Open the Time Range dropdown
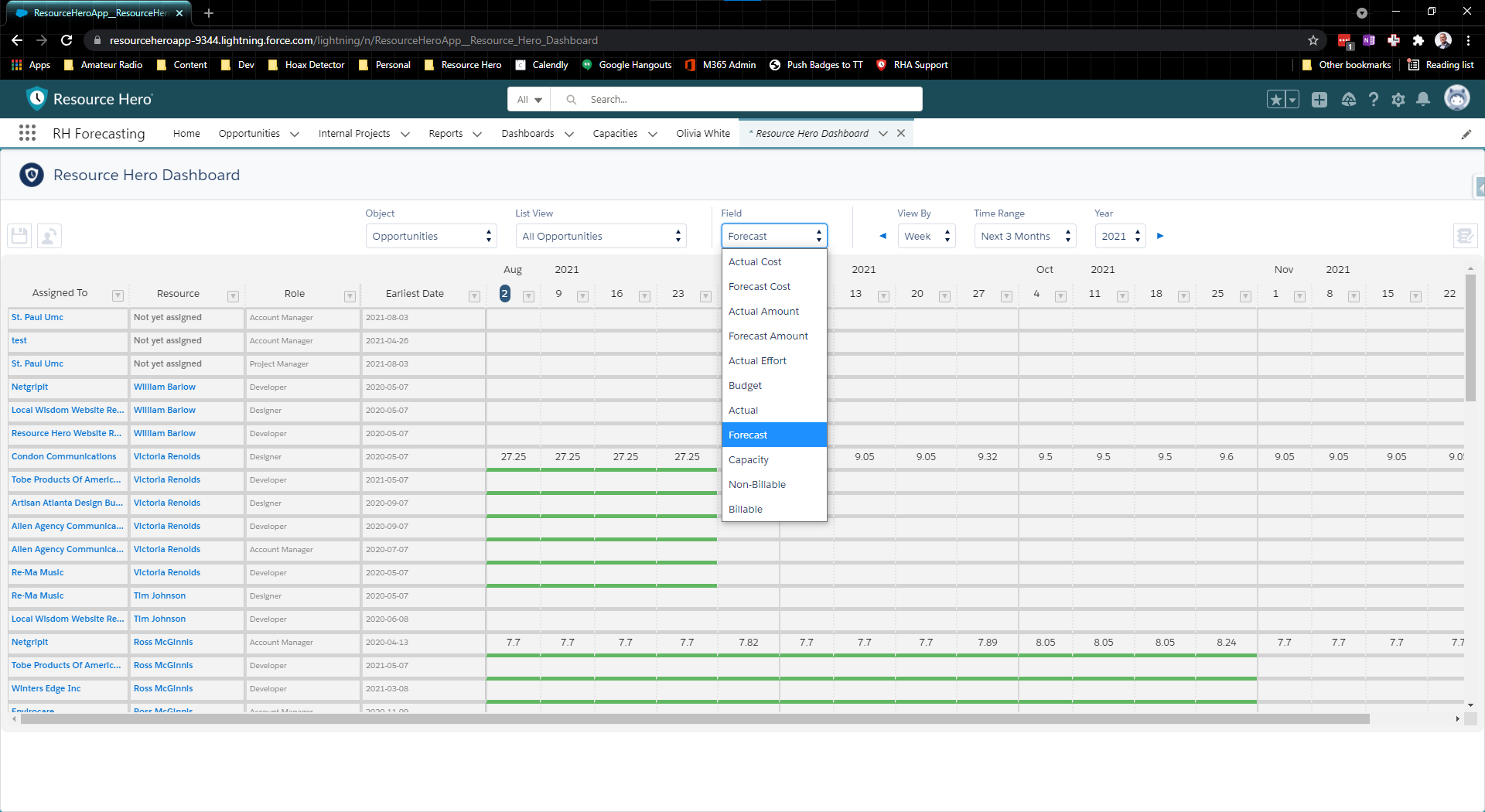The image size is (1485, 812). pyautogui.click(x=1025, y=236)
